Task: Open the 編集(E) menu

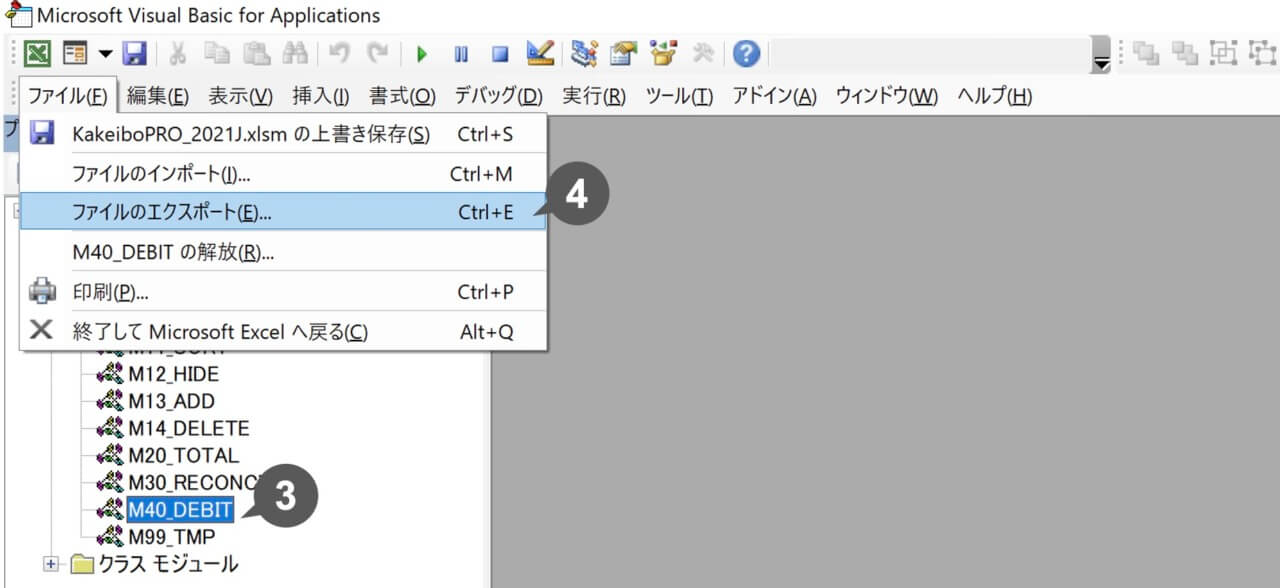Action: (x=157, y=96)
